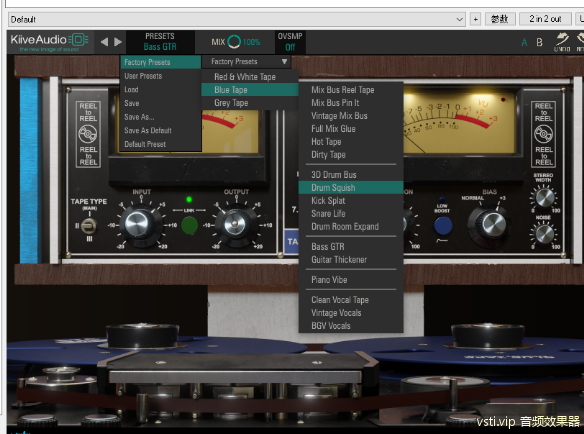Open the Red & White Tape category
Image resolution: width=584 pixels, height=434 pixels.
point(250,77)
